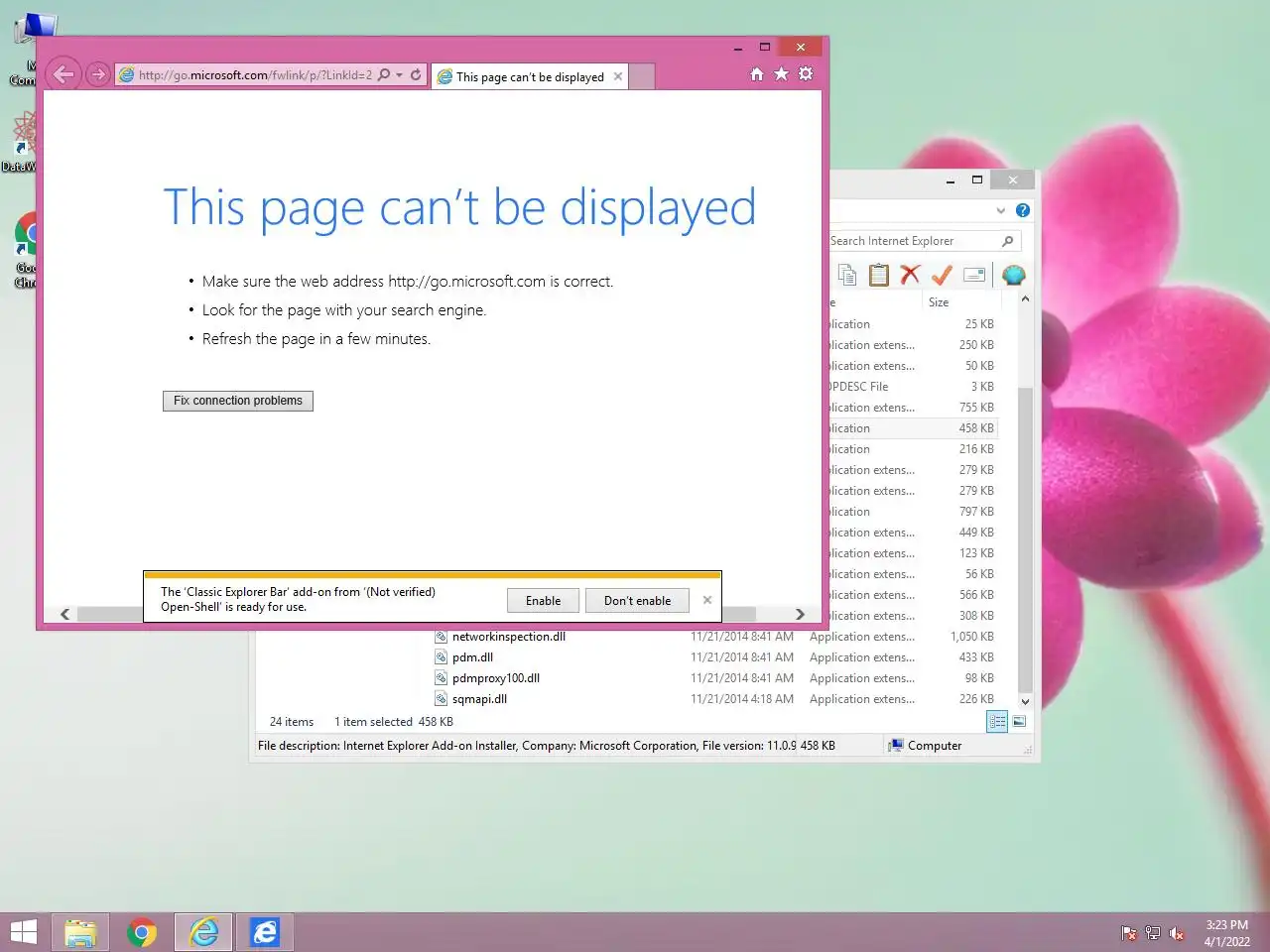Open File Explorer from the taskbar
Screen dimensions: 1270x952
click(80, 932)
